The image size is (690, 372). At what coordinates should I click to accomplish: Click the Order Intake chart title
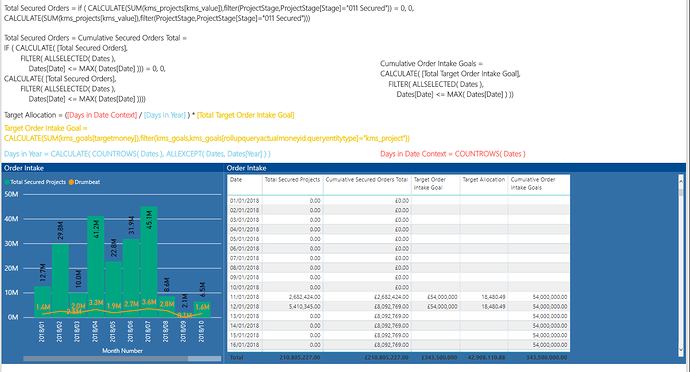coord(24,168)
